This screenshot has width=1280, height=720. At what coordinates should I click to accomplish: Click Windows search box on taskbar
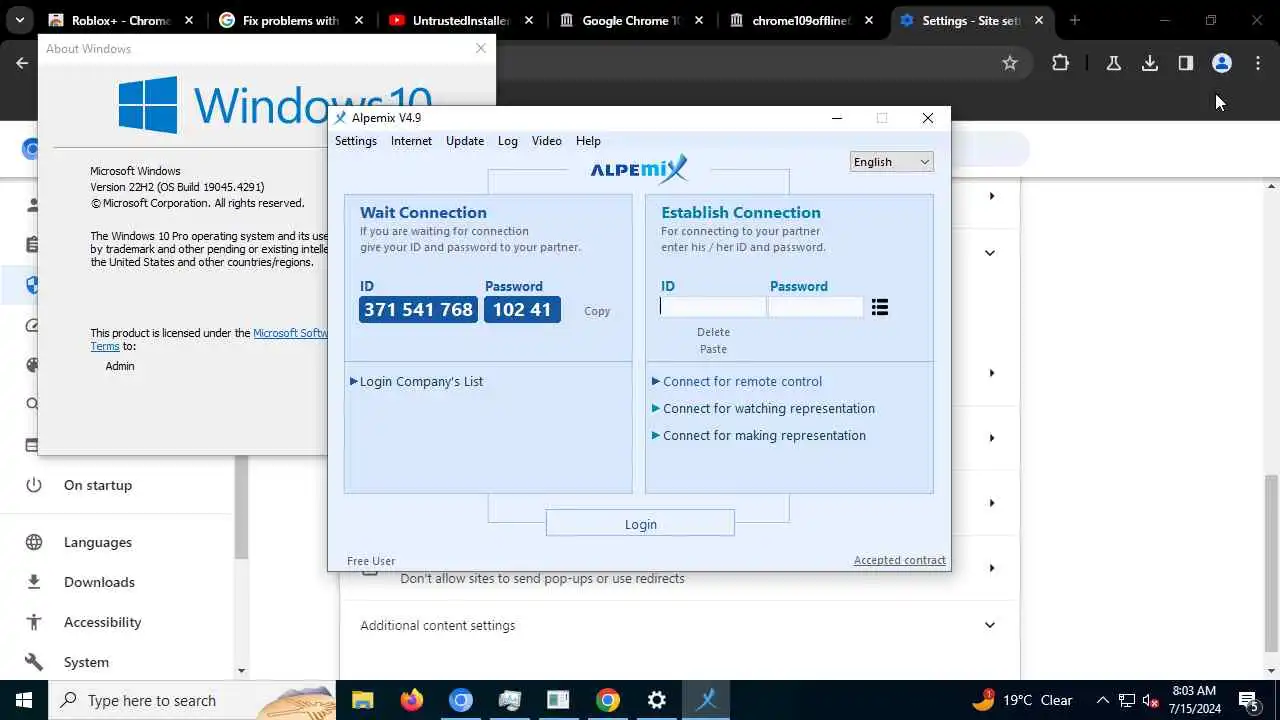[192, 700]
